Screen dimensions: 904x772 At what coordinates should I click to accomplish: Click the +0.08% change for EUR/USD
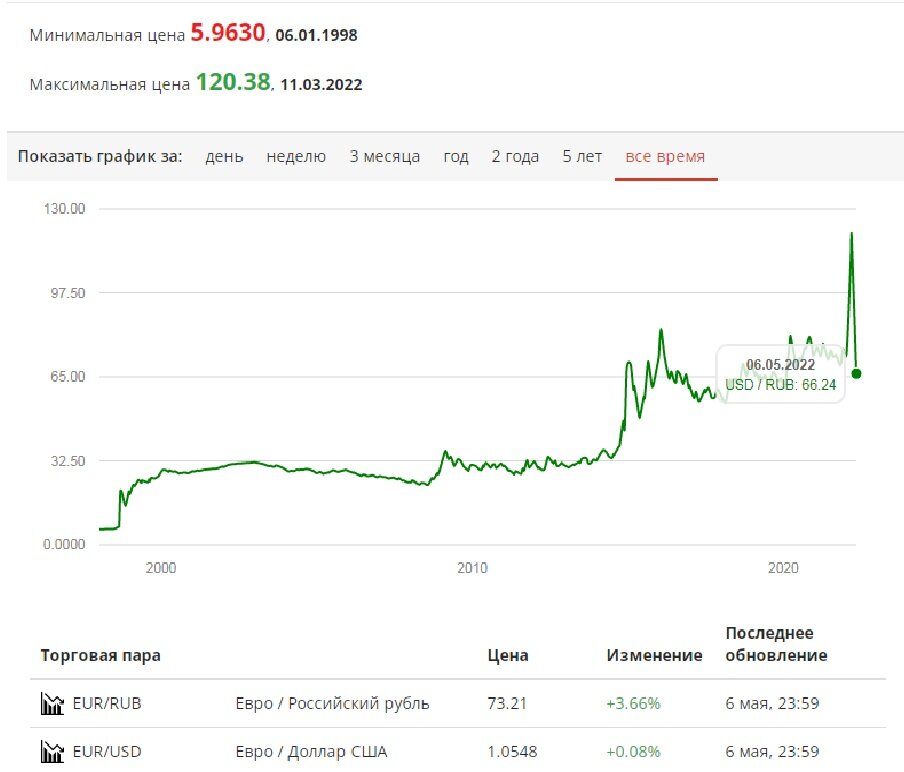[632, 751]
